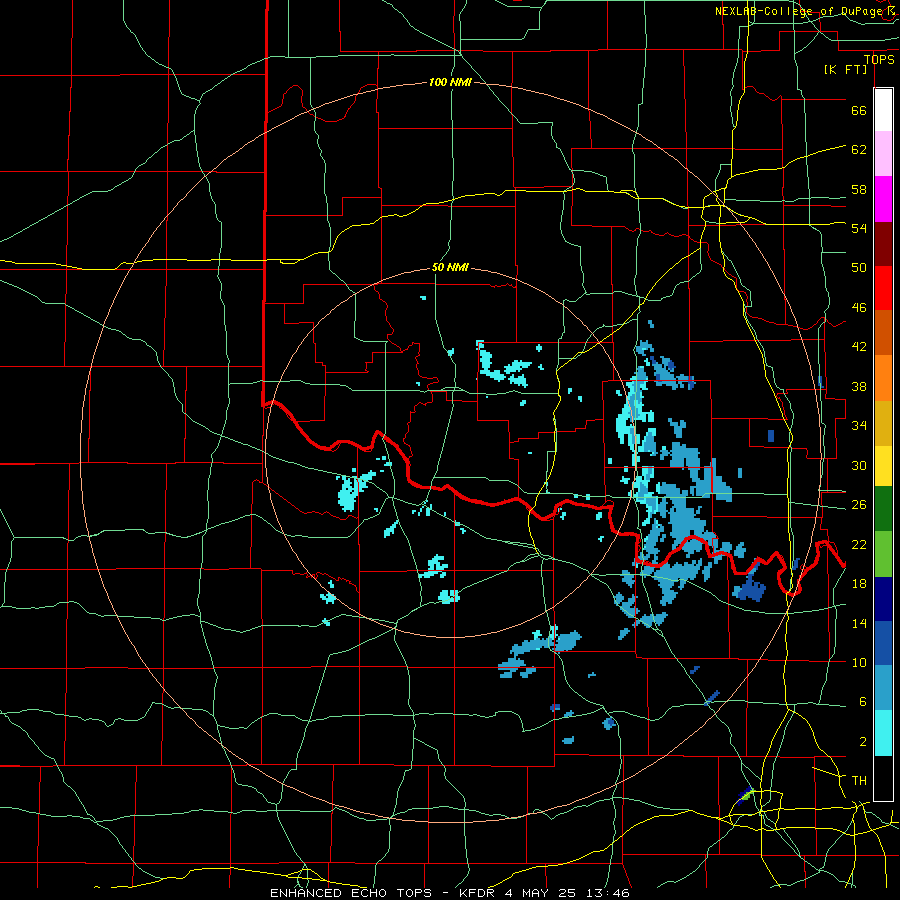
Task: Click the 30 value on the scale
Action: pyautogui.click(x=859, y=465)
